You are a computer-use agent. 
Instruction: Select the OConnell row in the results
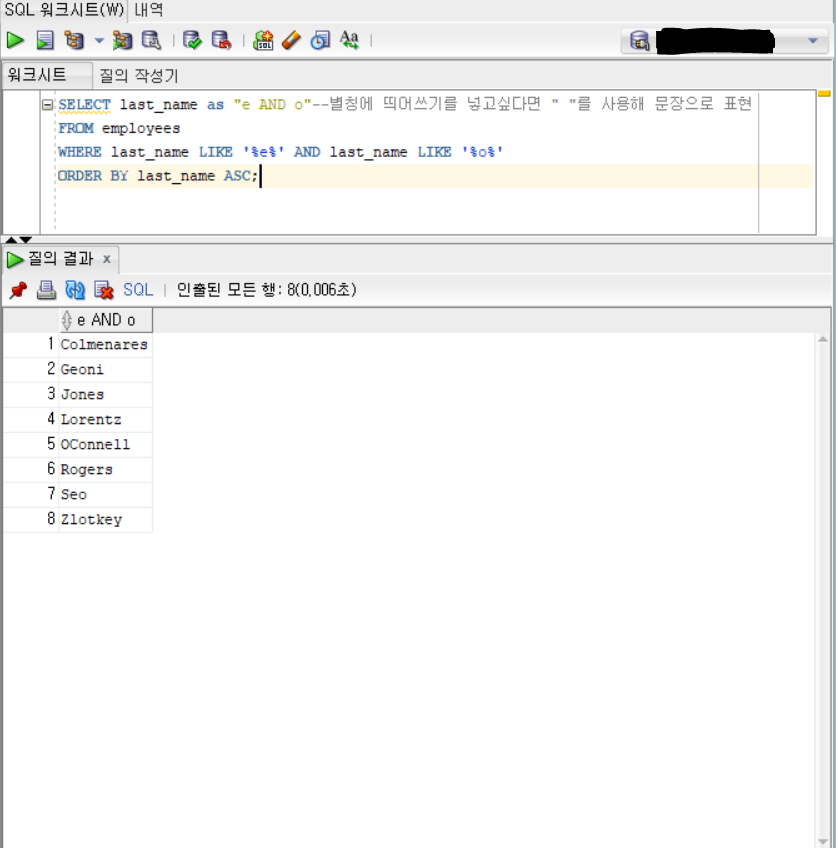click(x=94, y=444)
